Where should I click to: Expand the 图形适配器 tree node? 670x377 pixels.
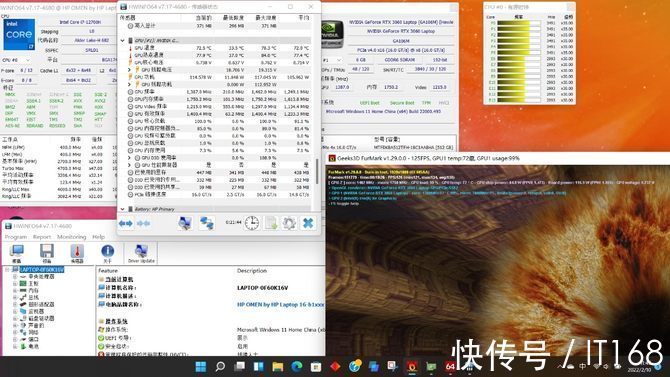(15, 304)
